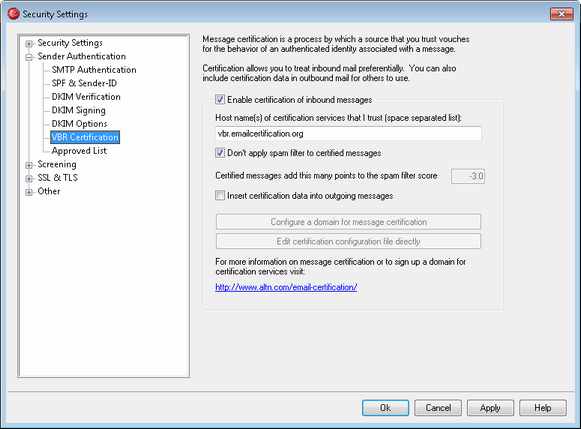Click the certification host names text field

(348, 133)
